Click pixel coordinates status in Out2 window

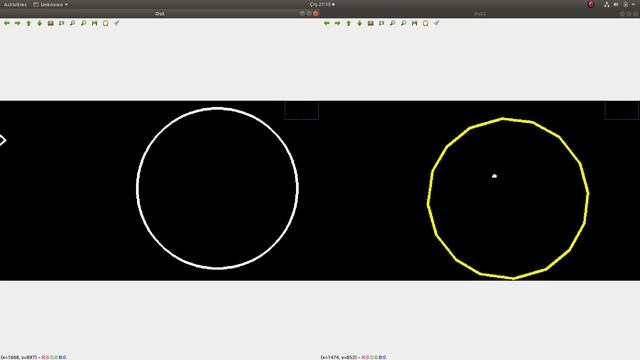pos(353,357)
